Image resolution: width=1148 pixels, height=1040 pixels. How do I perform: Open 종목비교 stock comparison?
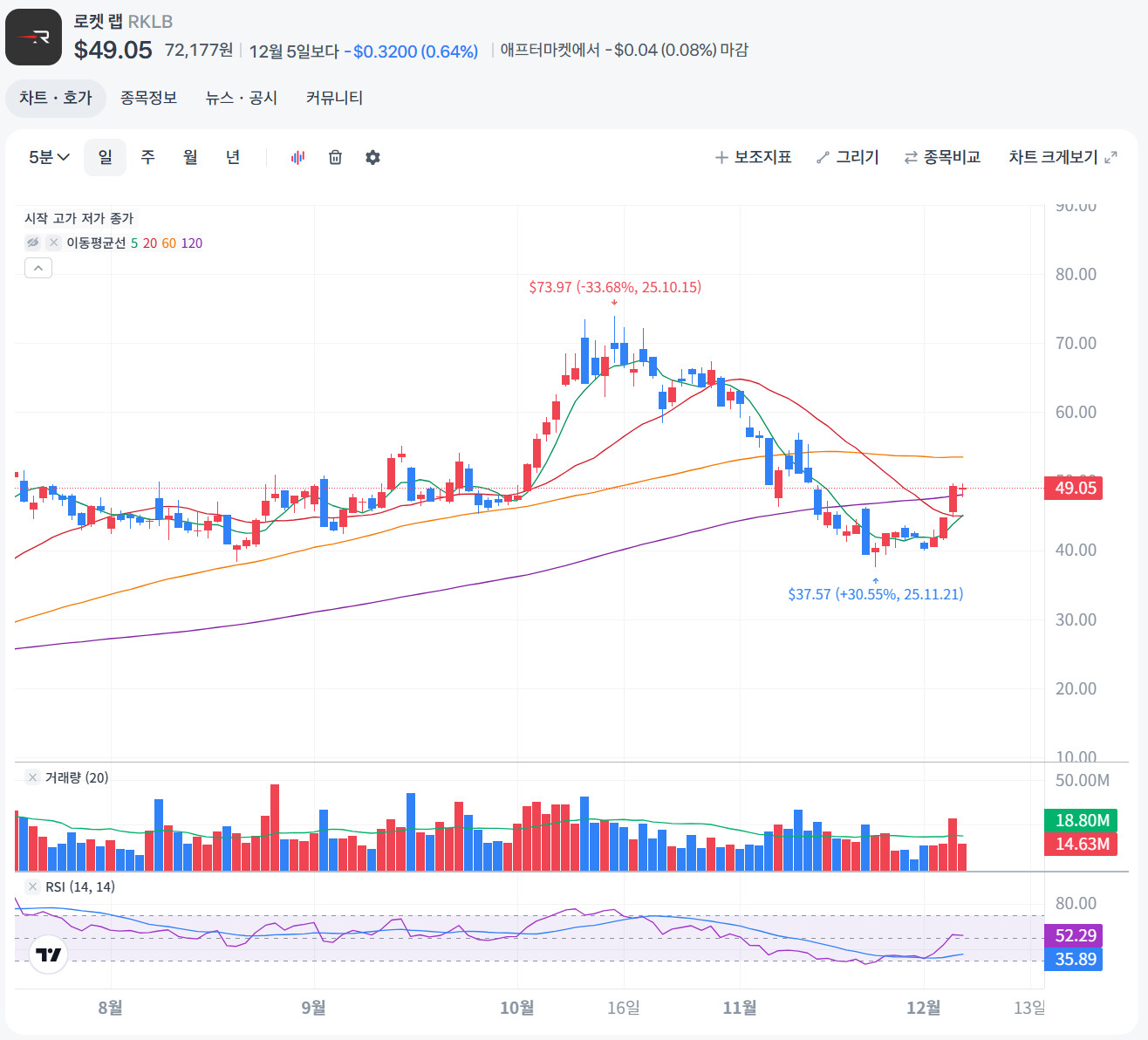click(942, 157)
